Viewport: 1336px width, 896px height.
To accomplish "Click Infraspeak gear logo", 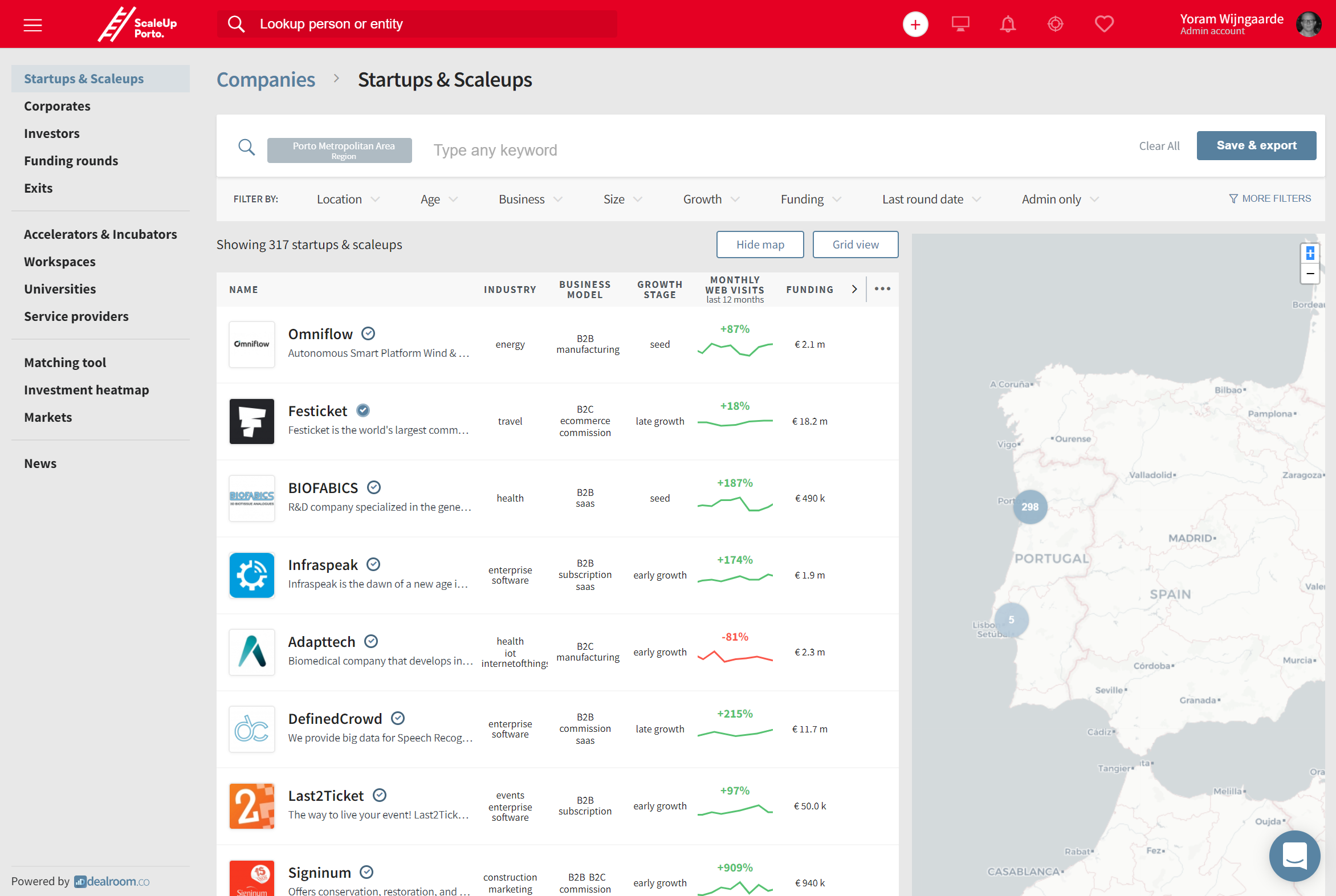I will click(x=251, y=575).
